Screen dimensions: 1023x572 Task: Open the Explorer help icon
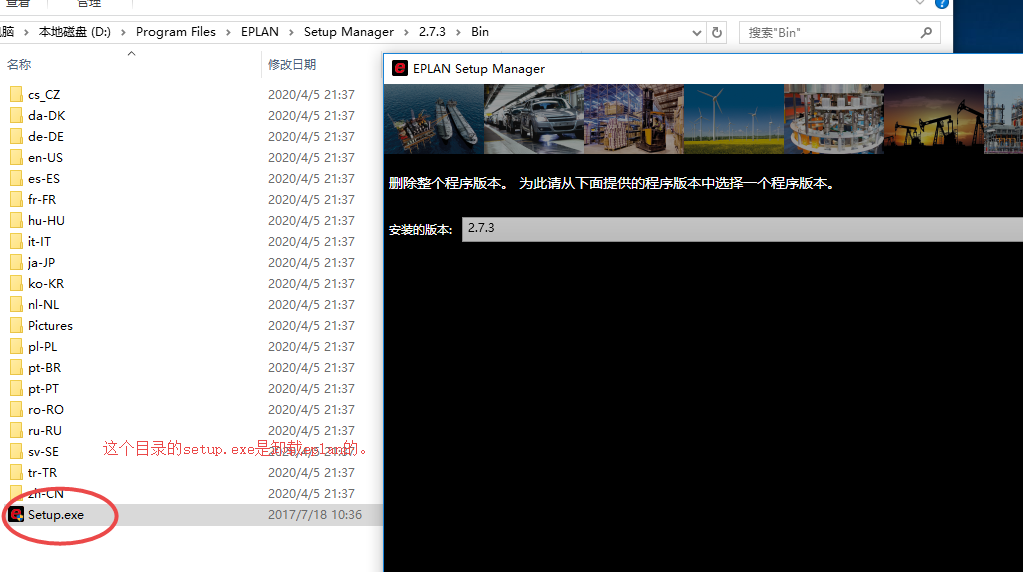pos(941,3)
